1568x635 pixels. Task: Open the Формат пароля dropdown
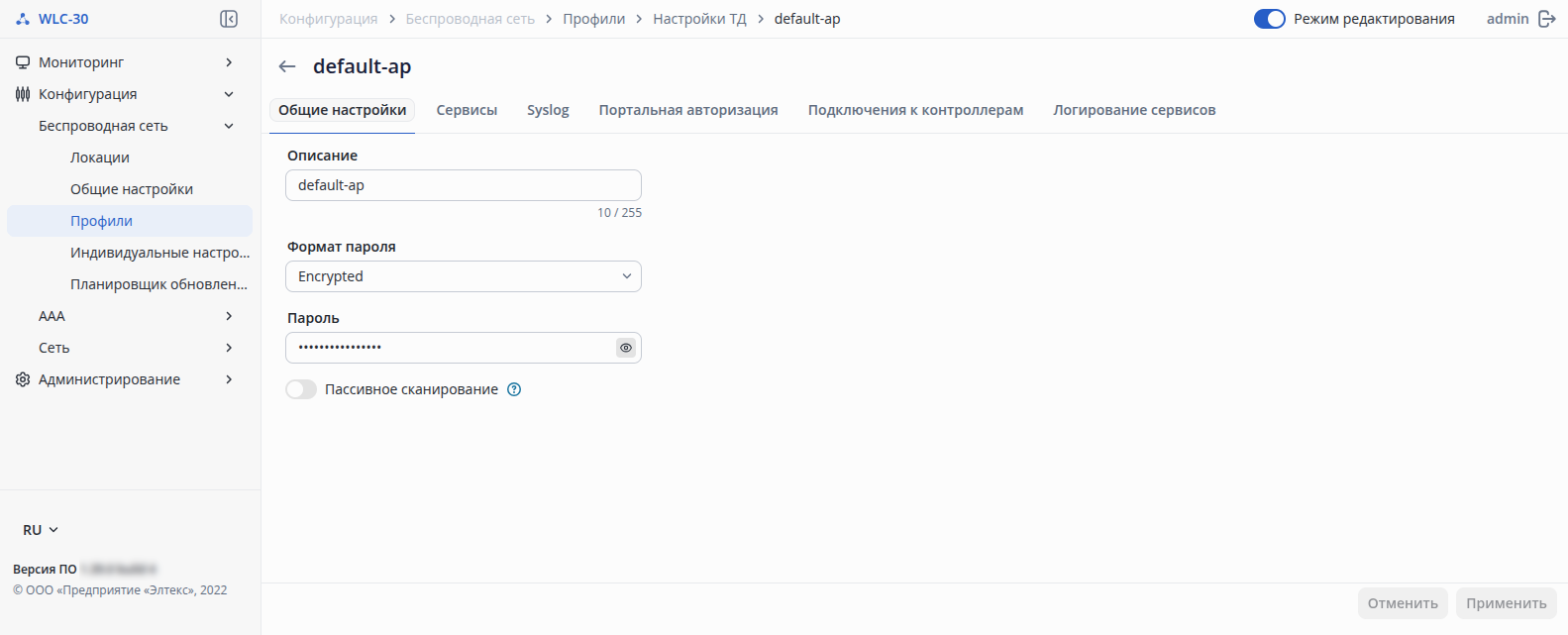pyautogui.click(x=464, y=276)
